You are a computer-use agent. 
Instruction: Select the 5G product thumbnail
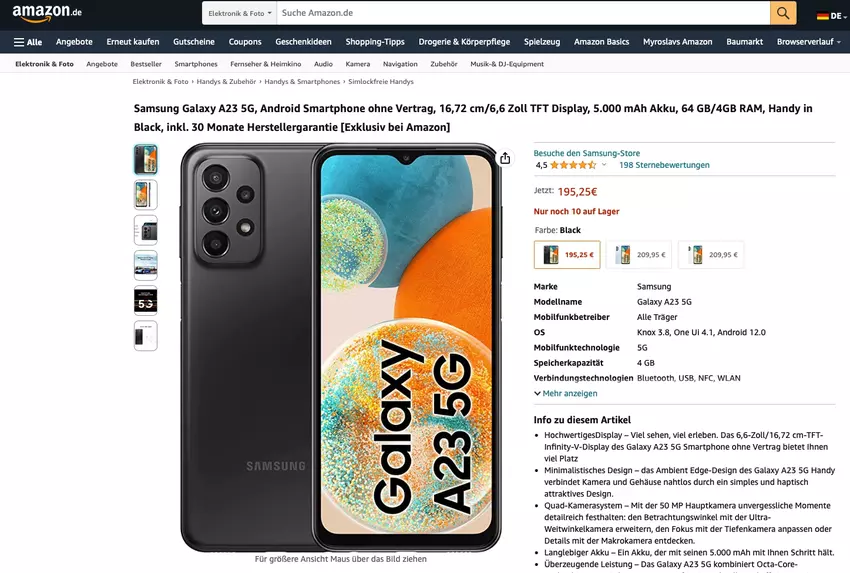145,301
